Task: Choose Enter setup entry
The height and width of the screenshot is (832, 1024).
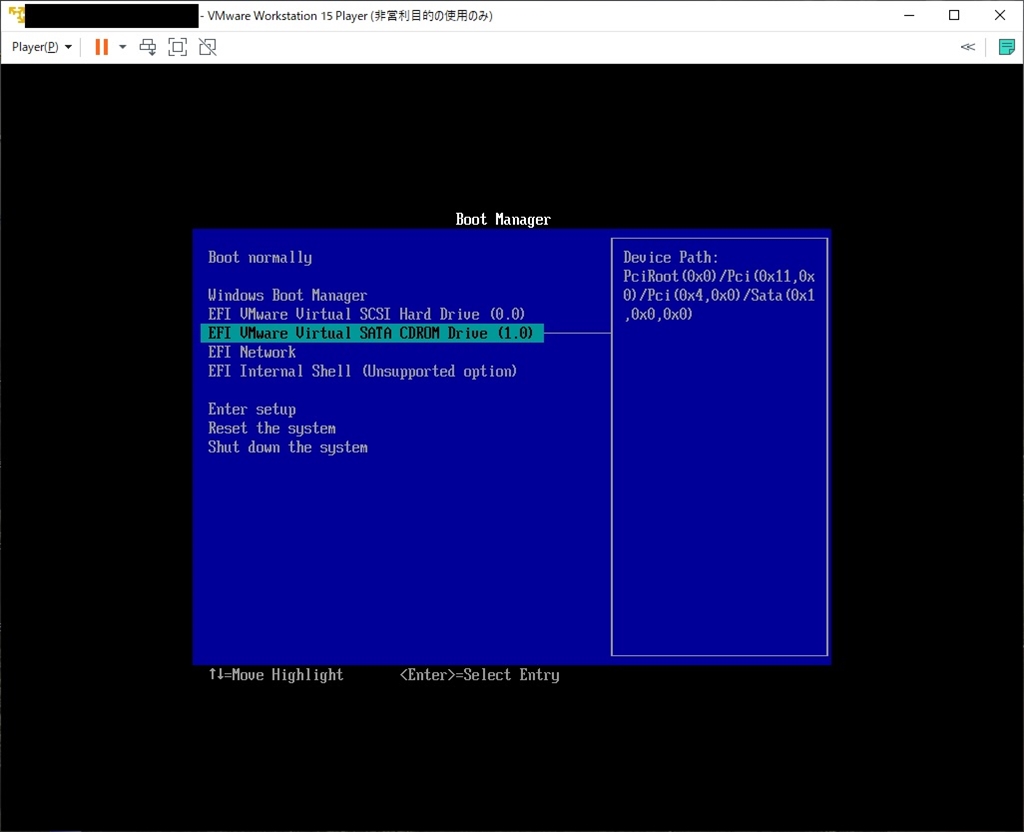Action: point(252,409)
